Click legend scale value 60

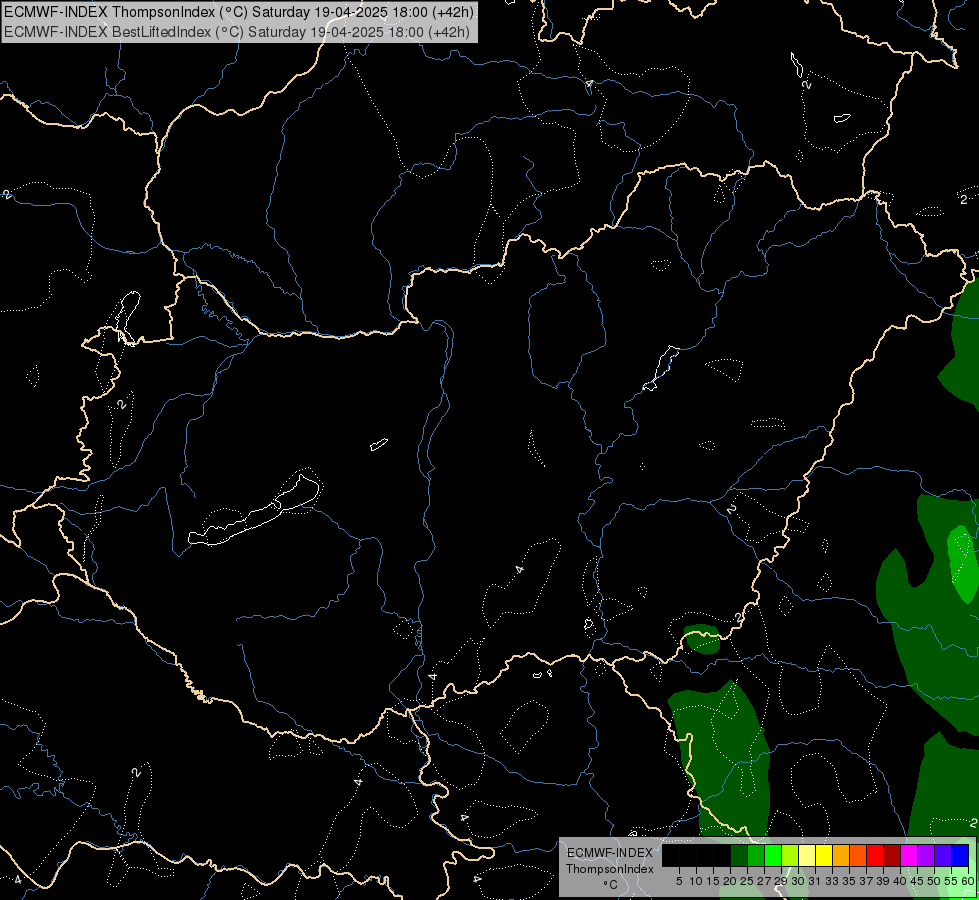click(x=967, y=881)
